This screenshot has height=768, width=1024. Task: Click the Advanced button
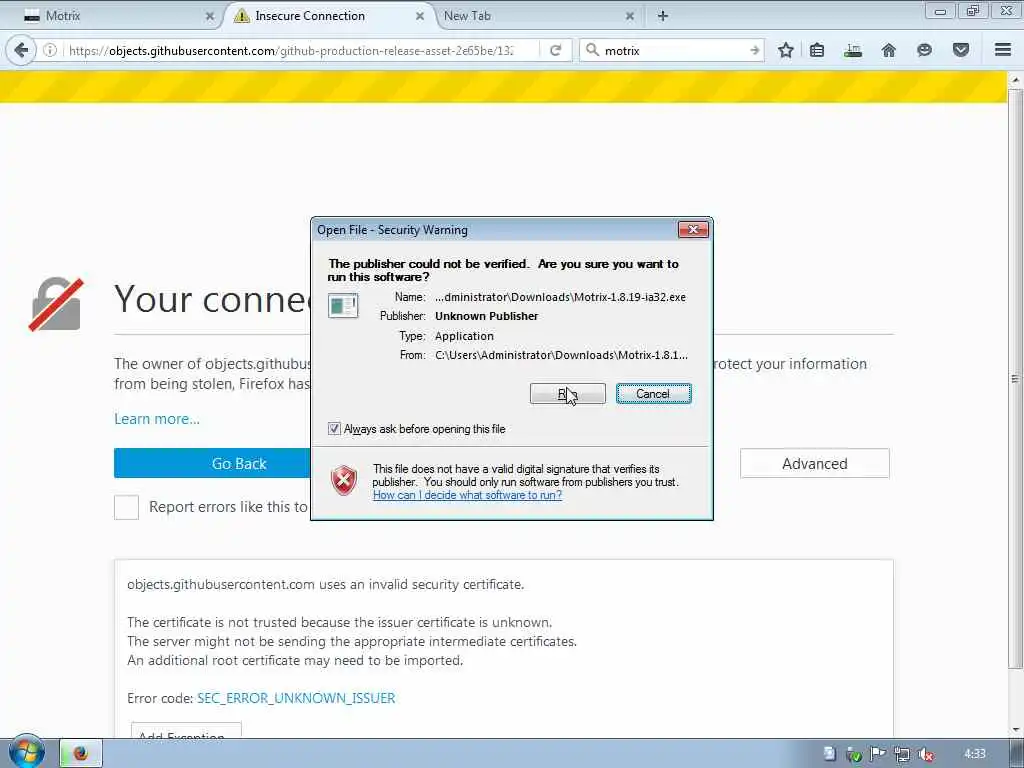(x=814, y=463)
